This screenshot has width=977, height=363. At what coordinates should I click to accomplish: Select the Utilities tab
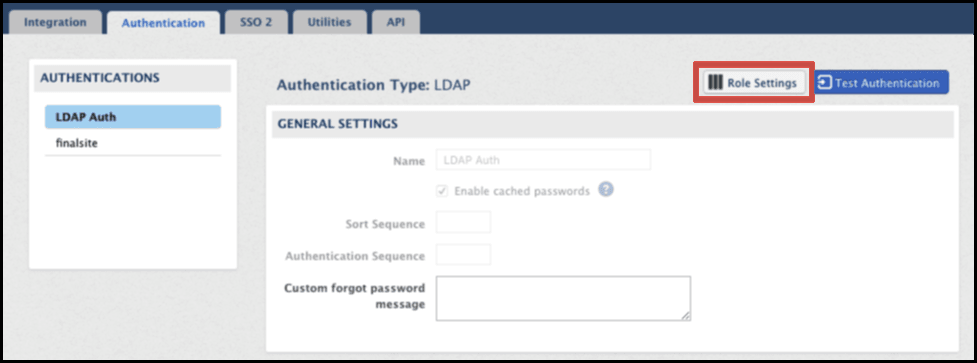pyautogui.click(x=329, y=22)
